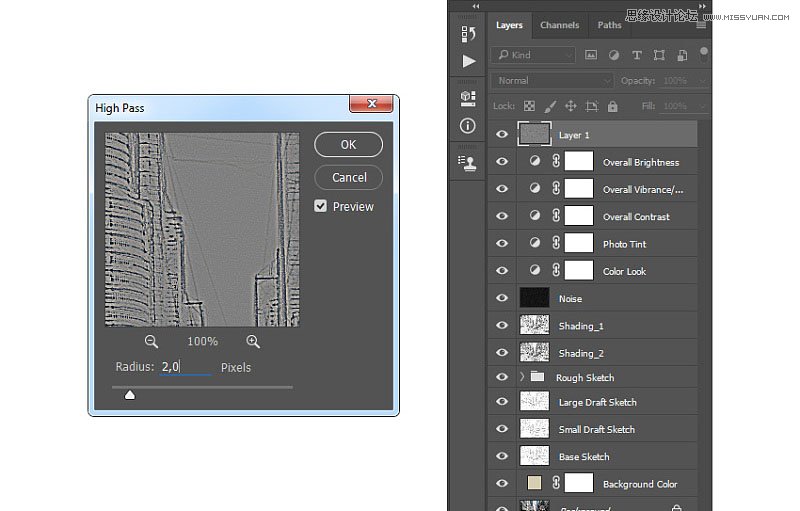This screenshot has width=800, height=511.
Task: Lock artboard nesting icon
Action: 592,106
